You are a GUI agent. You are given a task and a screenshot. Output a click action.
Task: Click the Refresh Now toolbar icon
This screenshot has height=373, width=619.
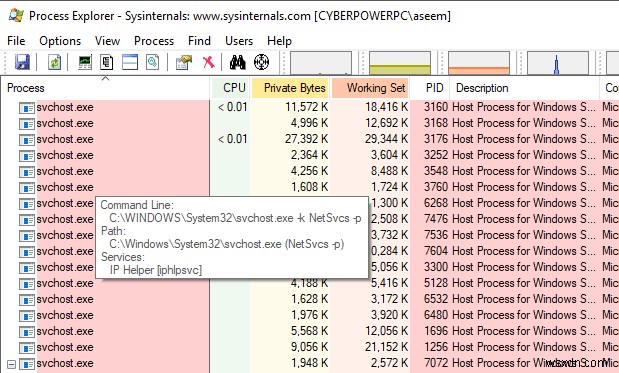(x=54, y=62)
